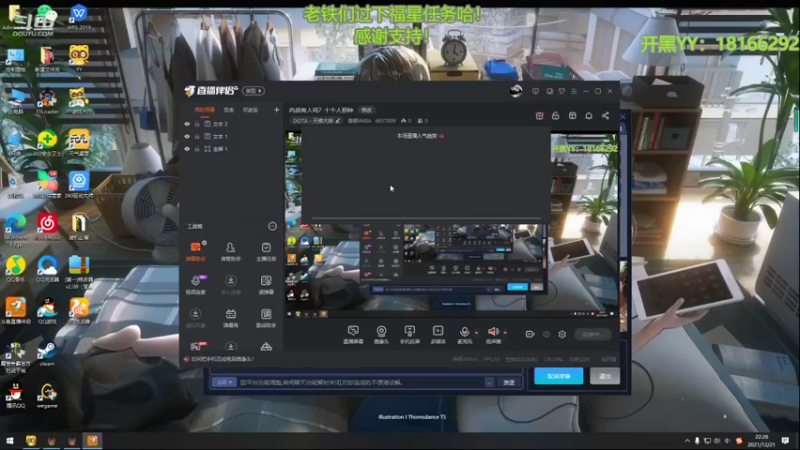This screenshot has height=450, width=800.
Task: Click the 修改 button beside stream title
Action: 366,110
